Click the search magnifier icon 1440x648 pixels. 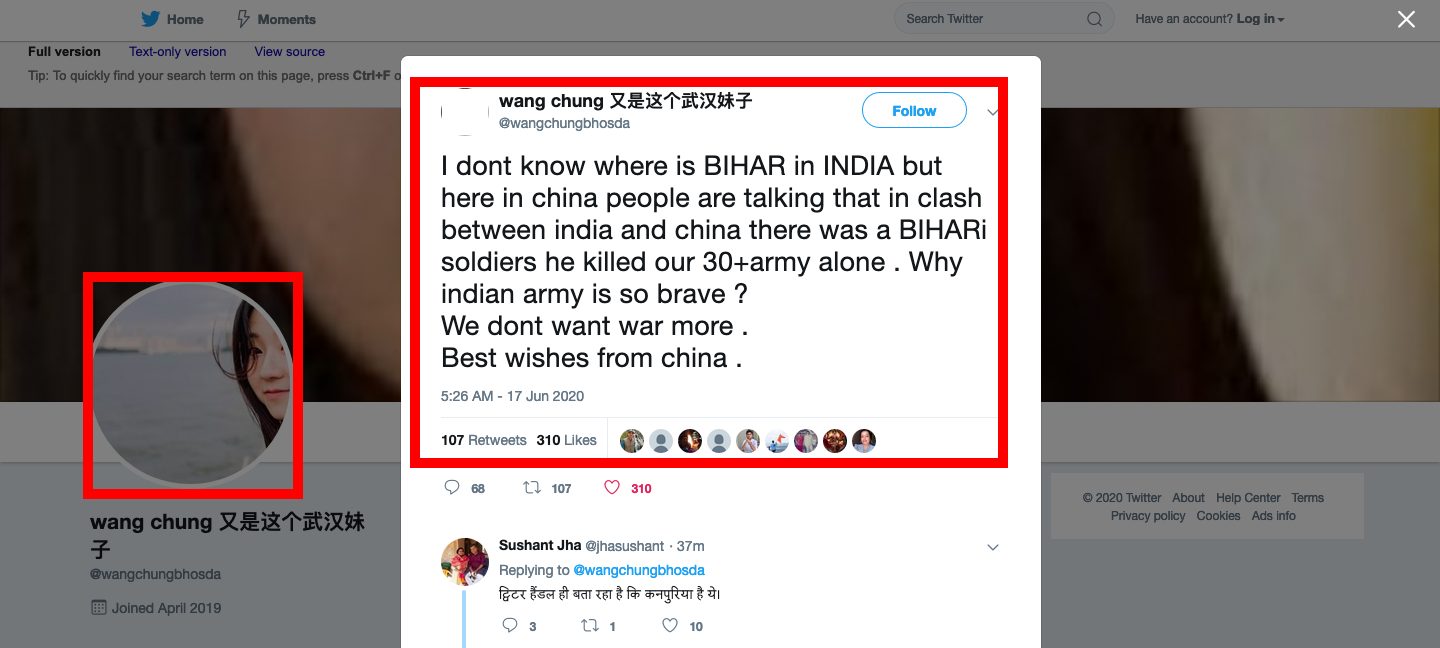pyautogui.click(x=1094, y=19)
